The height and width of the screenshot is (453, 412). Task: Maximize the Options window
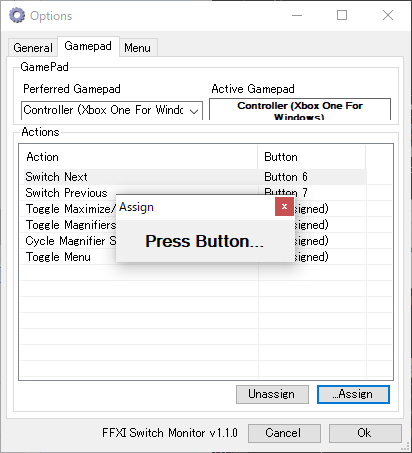click(342, 15)
